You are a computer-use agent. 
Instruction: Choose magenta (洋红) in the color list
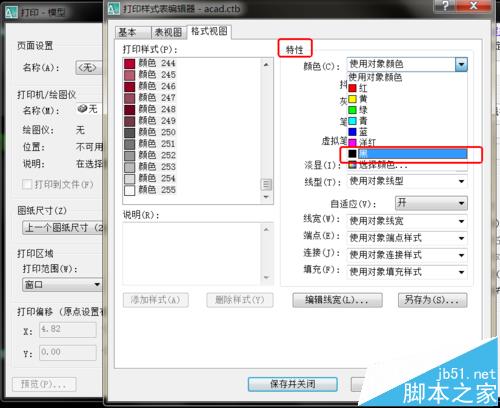407,143
